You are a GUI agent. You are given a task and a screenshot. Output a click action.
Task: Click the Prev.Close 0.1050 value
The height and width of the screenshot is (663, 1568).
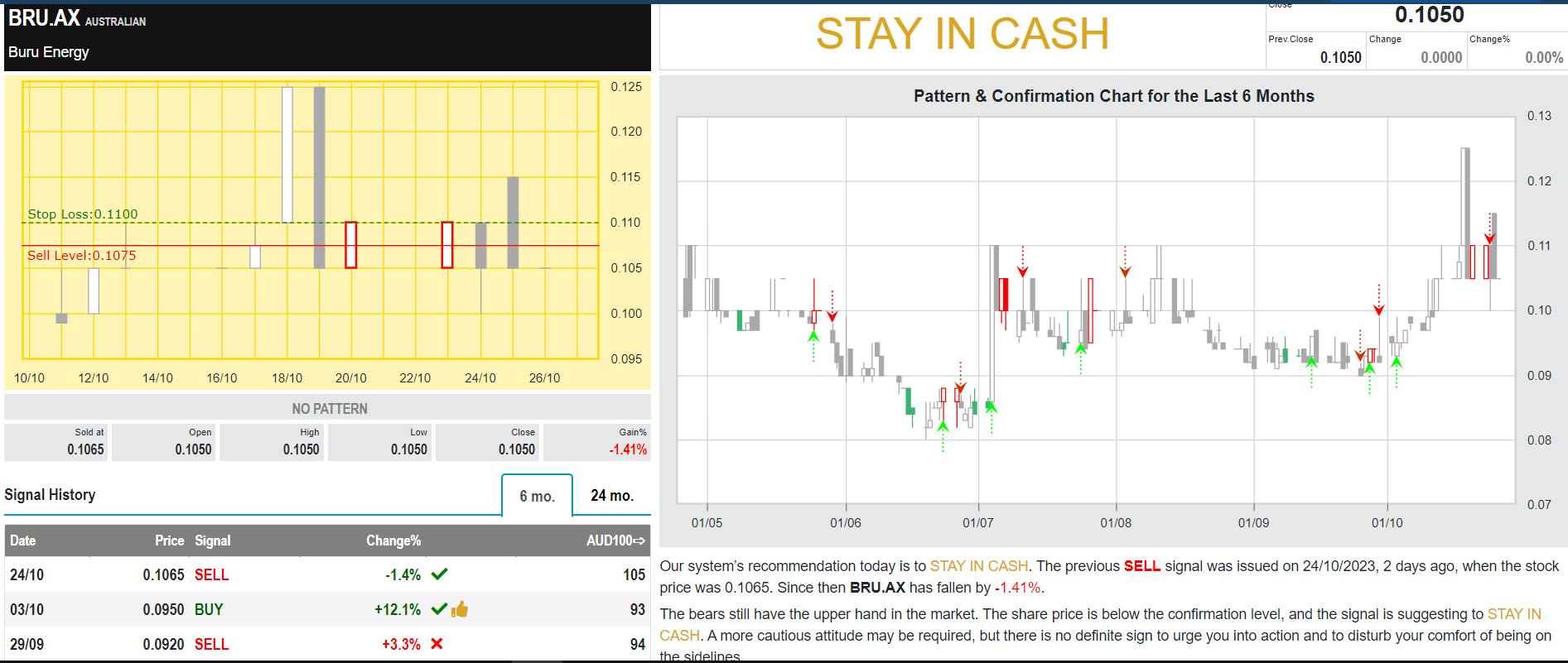(x=1340, y=57)
